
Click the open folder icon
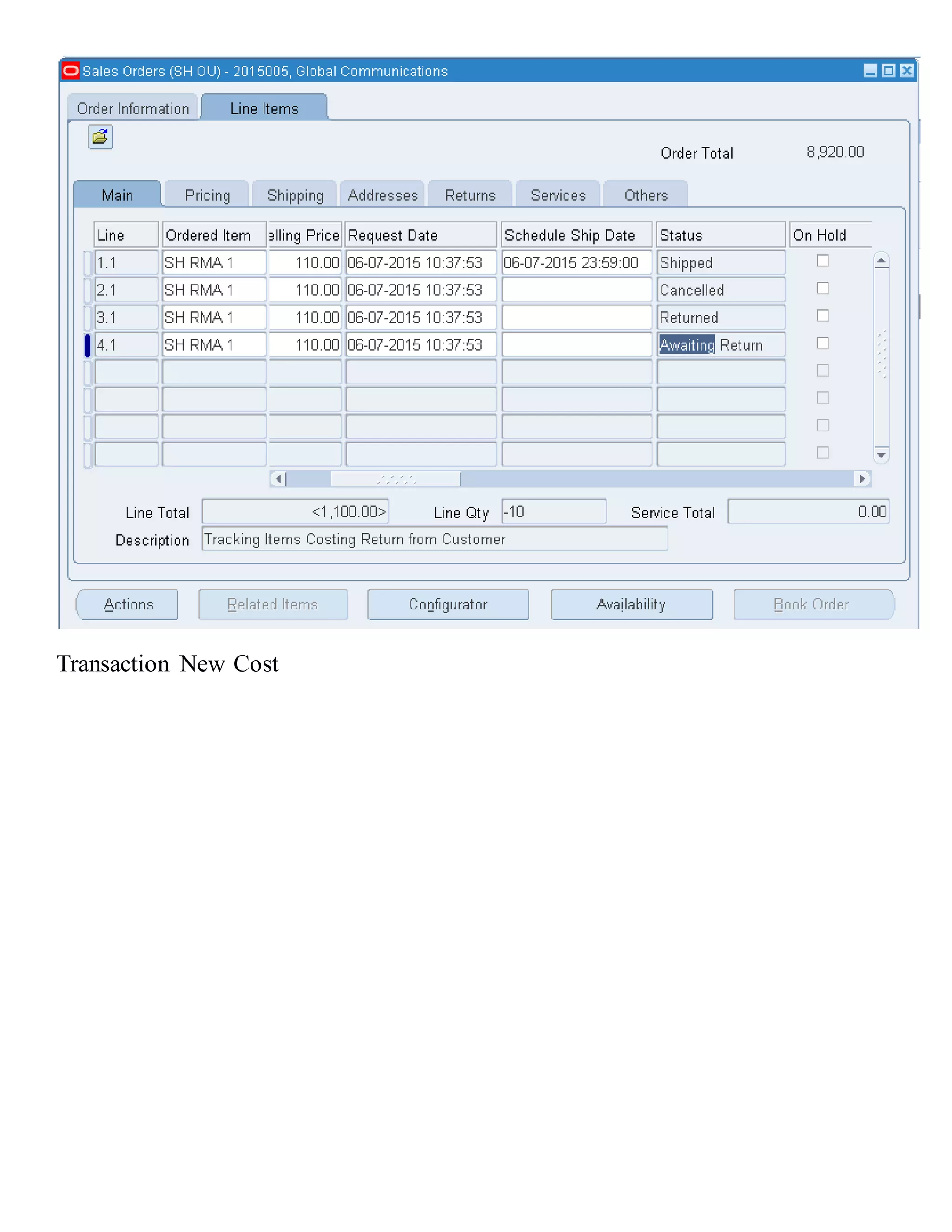click(x=100, y=137)
